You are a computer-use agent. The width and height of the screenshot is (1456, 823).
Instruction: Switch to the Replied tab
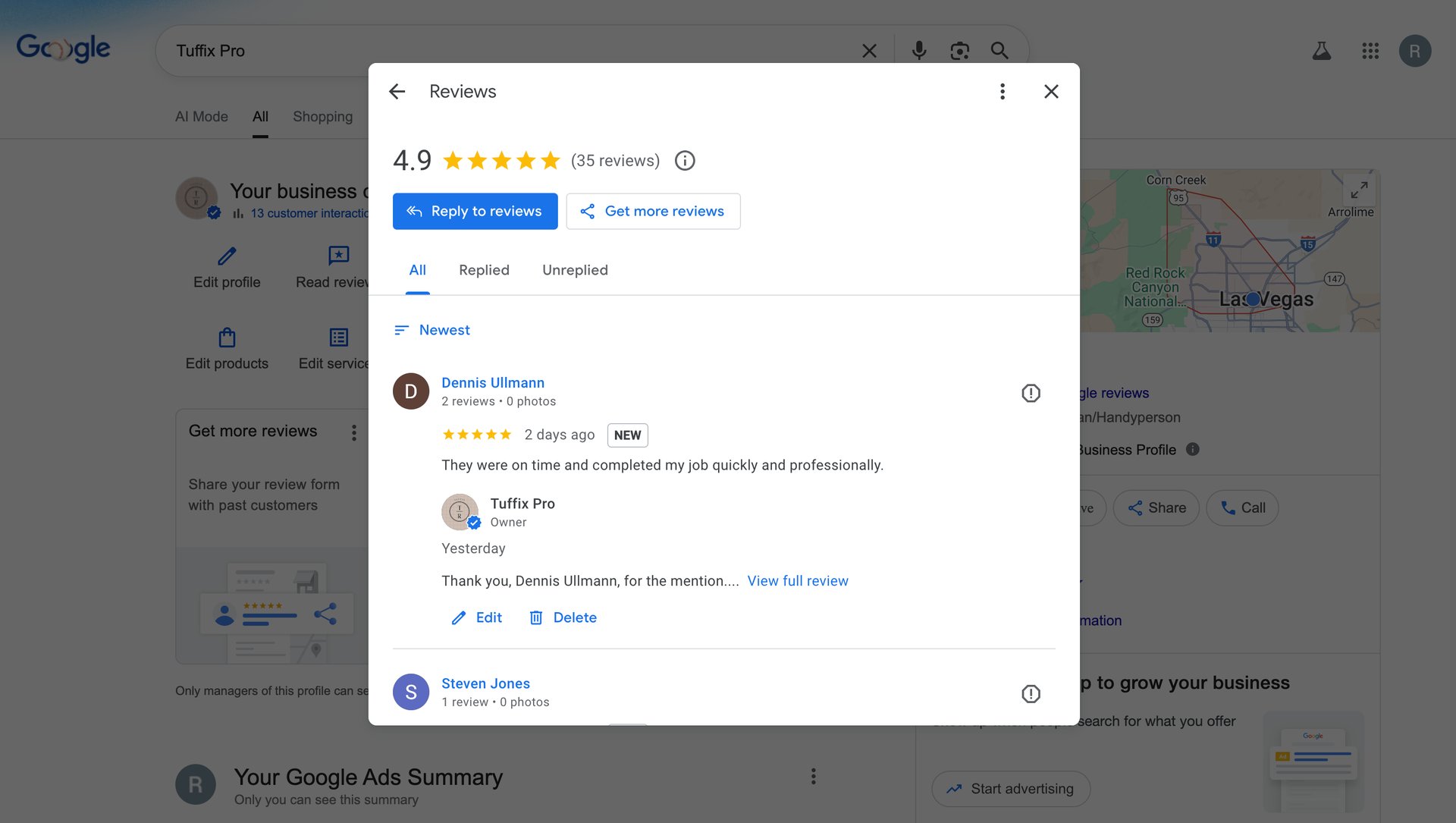tap(484, 270)
